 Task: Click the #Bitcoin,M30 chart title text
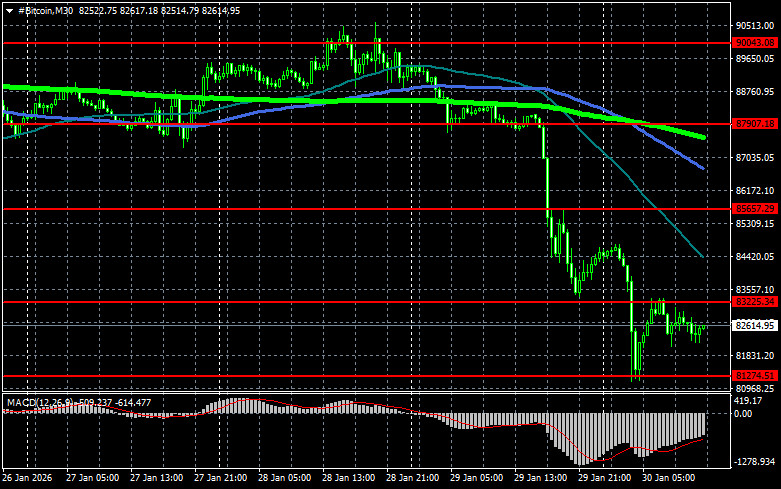pyautogui.click(x=45, y=10)
